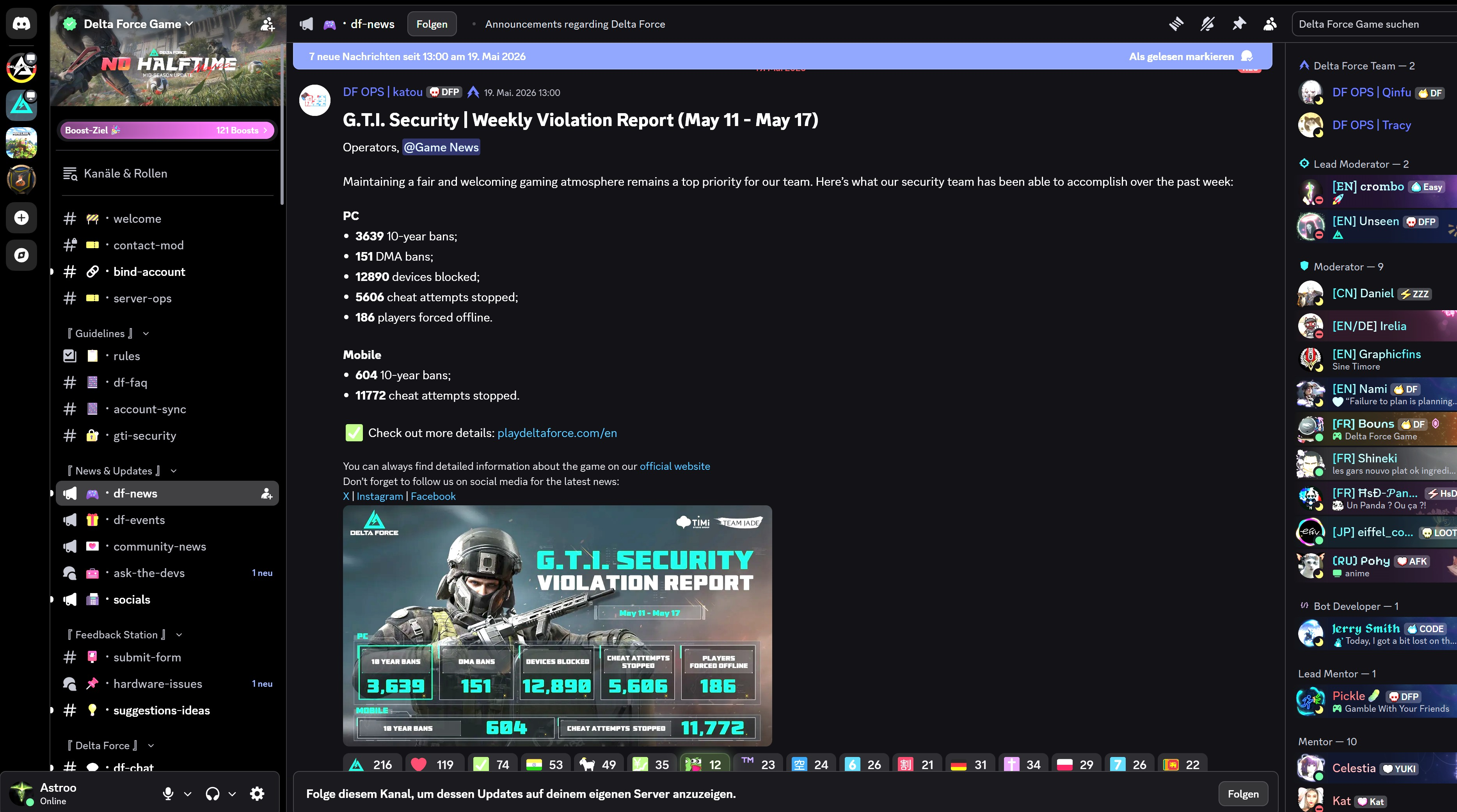1457x812 pixels.
Task: Open ask-the-devs forum channel
Action: (168, 573)
